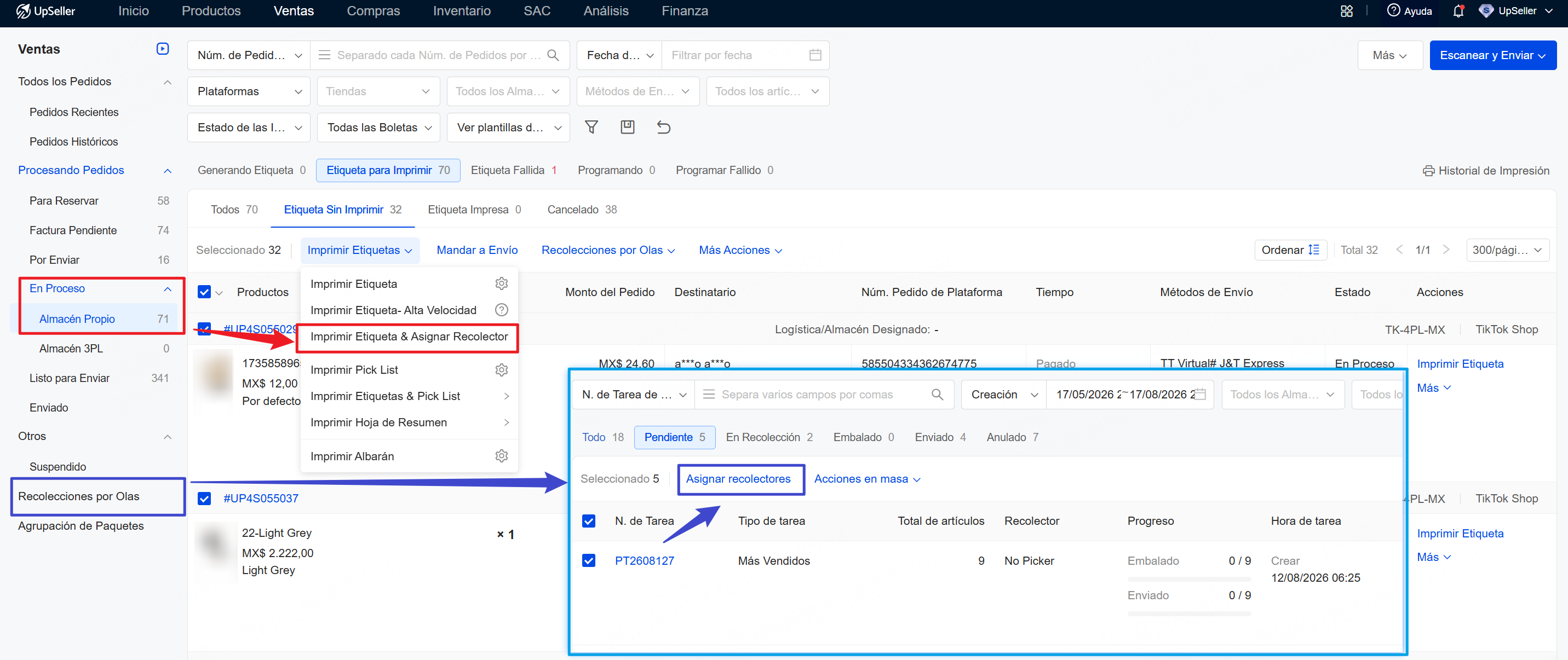Open the Todas las Boletas dropdown
This screenshot has height=660, width=1568.
pos(378,127)
